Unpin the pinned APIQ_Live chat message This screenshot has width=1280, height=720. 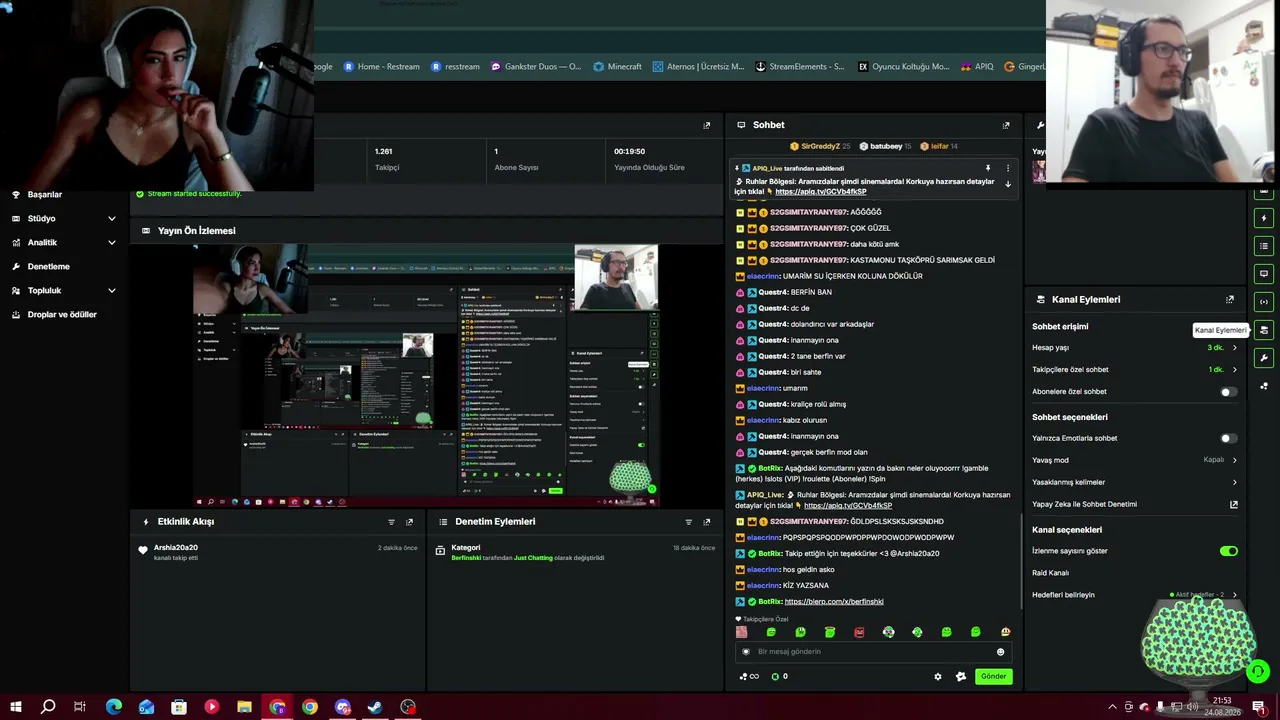click(x=988, y=168)
